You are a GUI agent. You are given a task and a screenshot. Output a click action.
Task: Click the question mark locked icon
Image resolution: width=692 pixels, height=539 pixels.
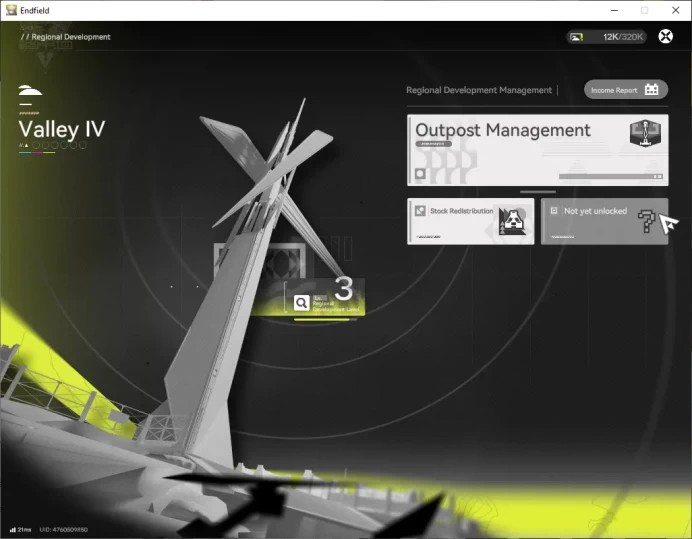[647, 221]
